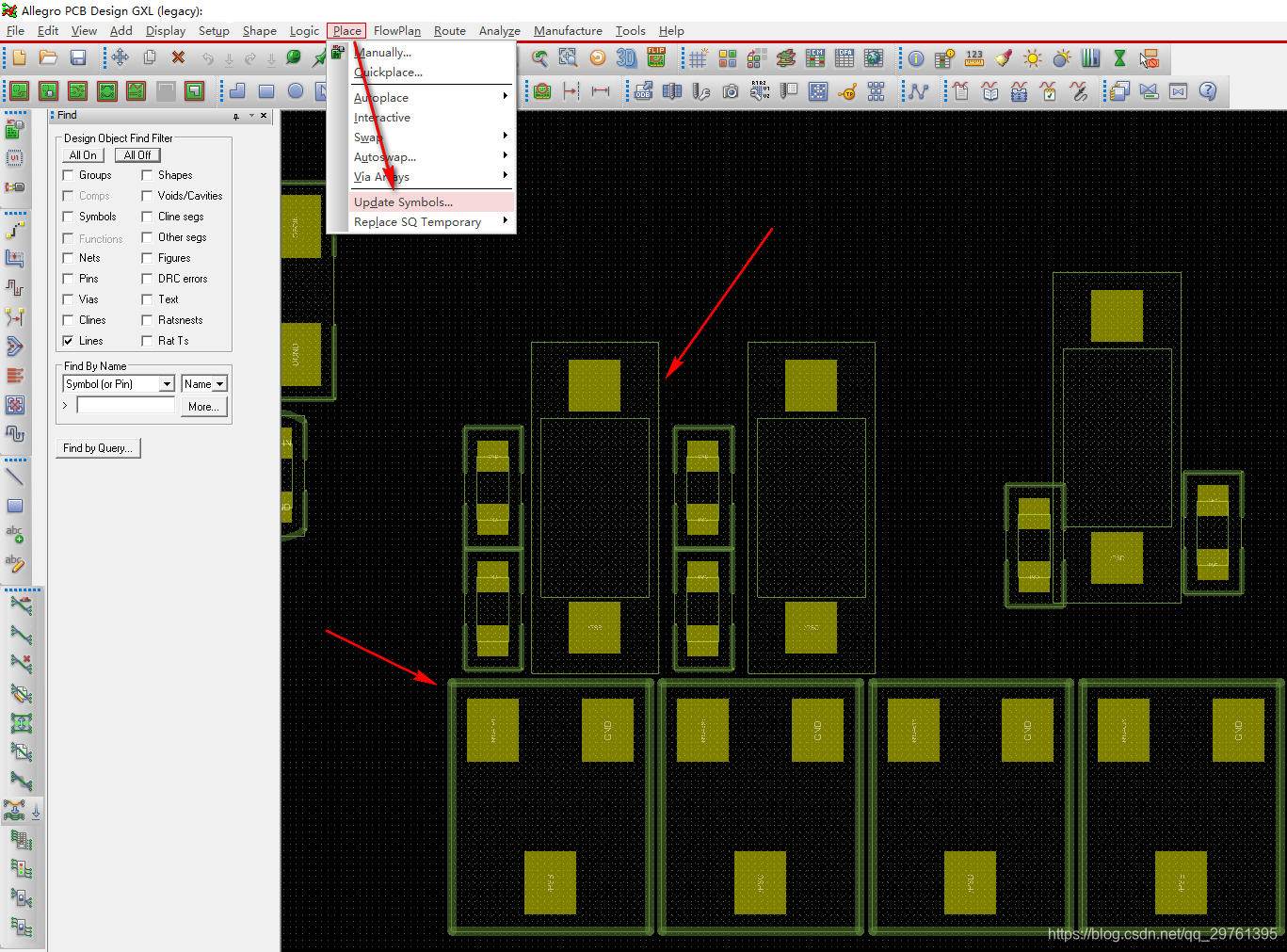Viewport: 1287px width, 952px height.
Task: Uncheck the Lines checkbox
Action: tap(68, 341)
